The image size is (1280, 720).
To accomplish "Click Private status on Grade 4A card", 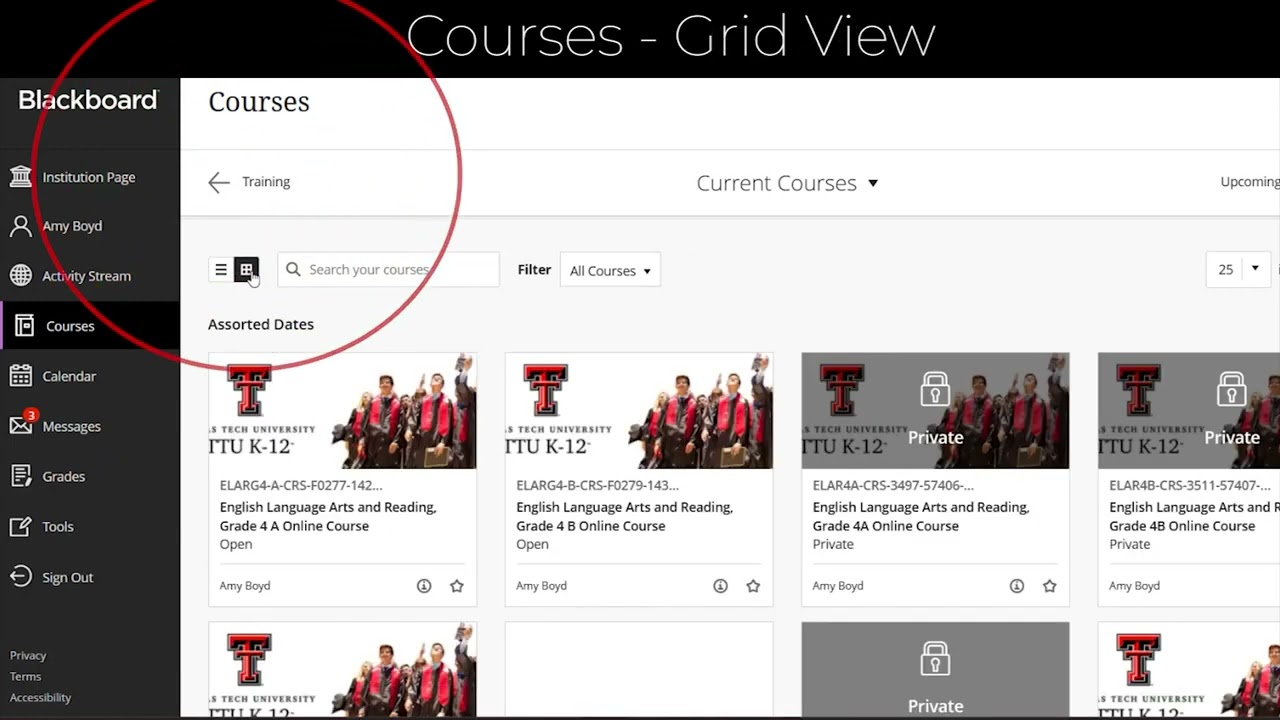I will (833, 544).
